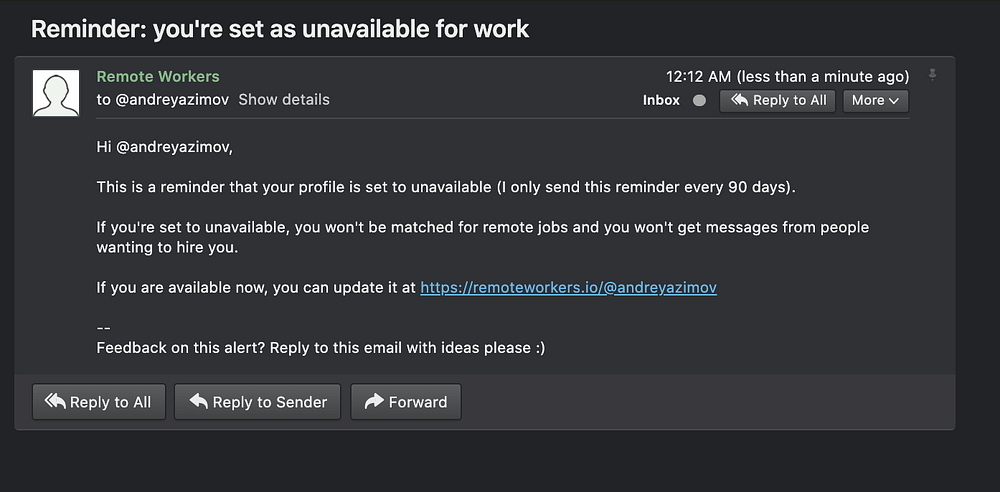The height and width of the screenshot is (492, 1000).
Task: Expand Show details for recipients
Action: point(283,99)
